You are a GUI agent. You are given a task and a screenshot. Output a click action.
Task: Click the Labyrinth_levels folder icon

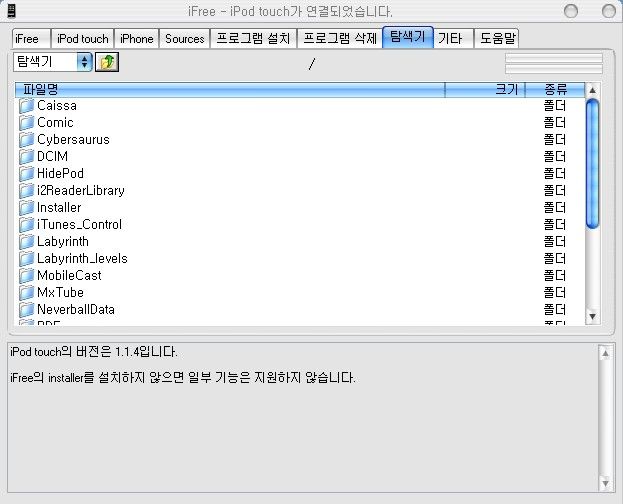pyautogui.click(x=27, y=259)
